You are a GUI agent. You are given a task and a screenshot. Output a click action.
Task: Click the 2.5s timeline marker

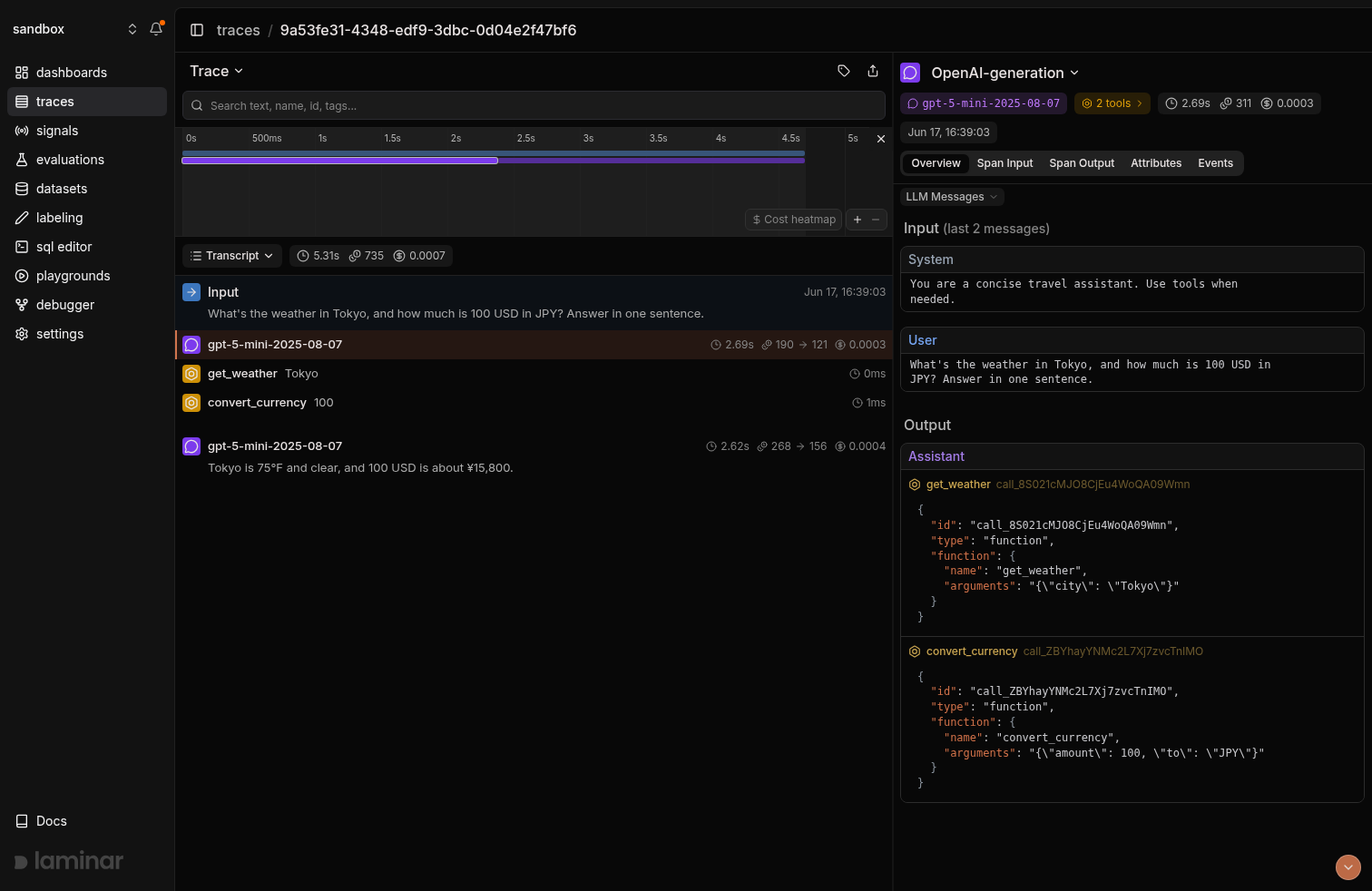[526, 138]
